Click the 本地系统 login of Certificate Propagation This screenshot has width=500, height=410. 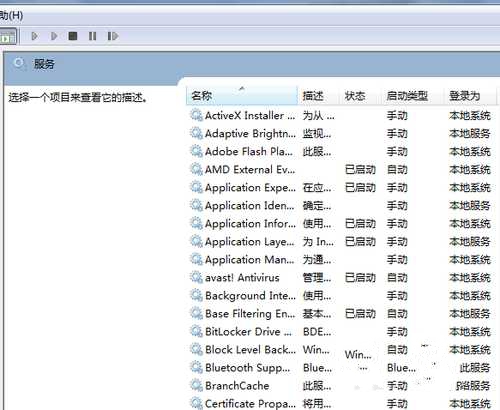point(470,403)
